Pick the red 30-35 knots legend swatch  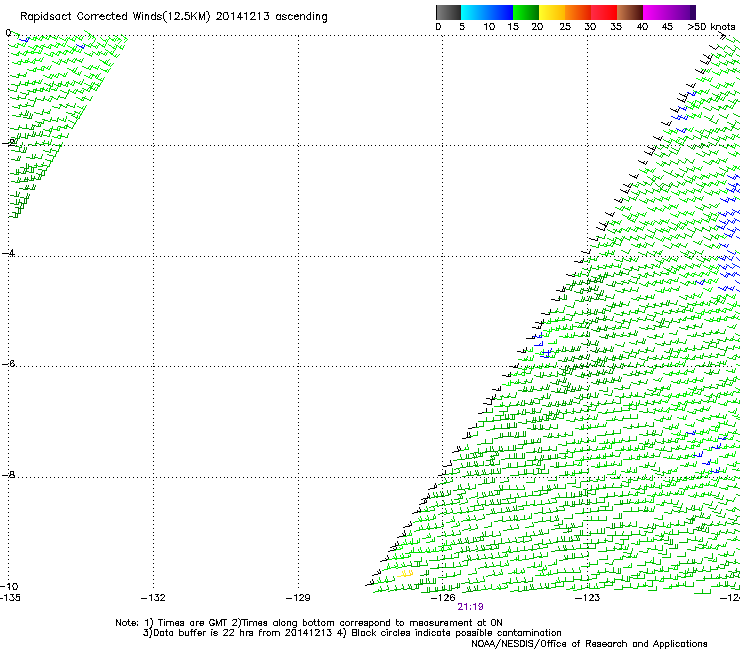pos(604,12)
